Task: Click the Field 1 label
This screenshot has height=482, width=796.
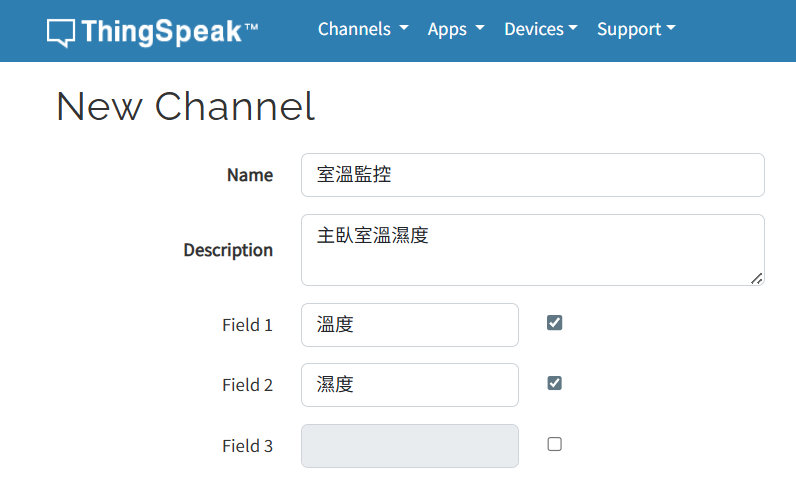Action: point(247,325)
